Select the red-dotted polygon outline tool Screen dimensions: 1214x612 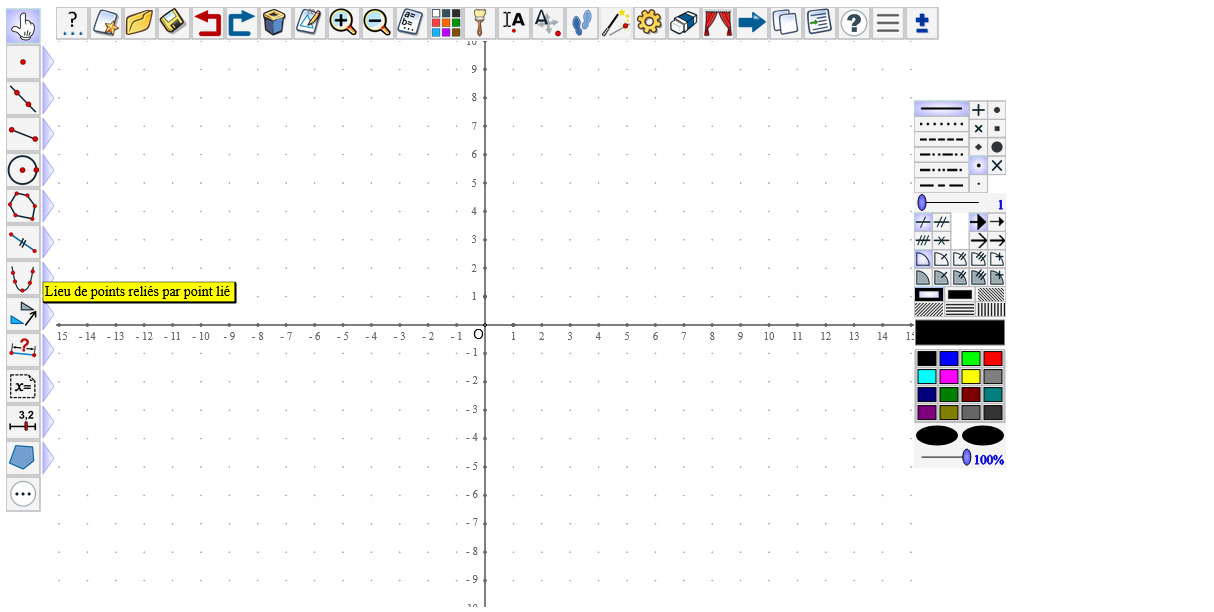tap(23, 206)
